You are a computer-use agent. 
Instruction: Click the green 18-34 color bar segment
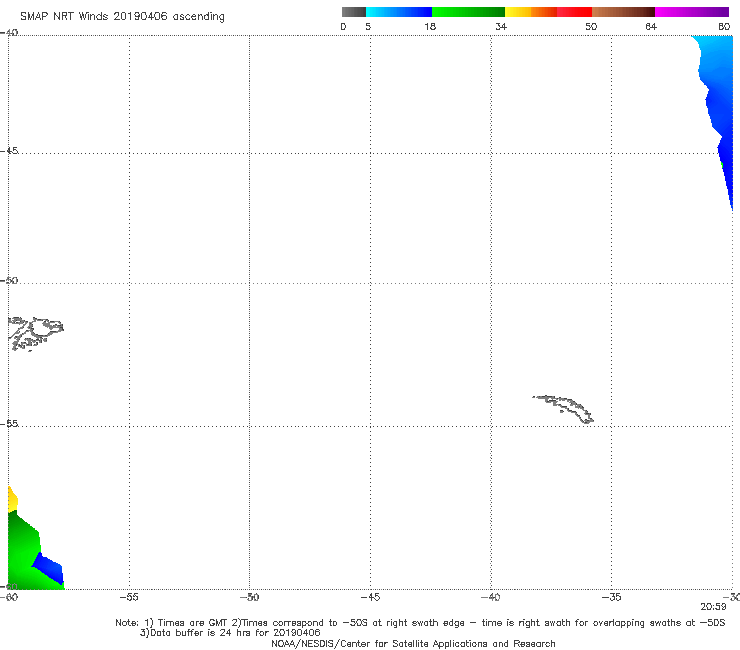pyautogui.click(x=468, y=12)
